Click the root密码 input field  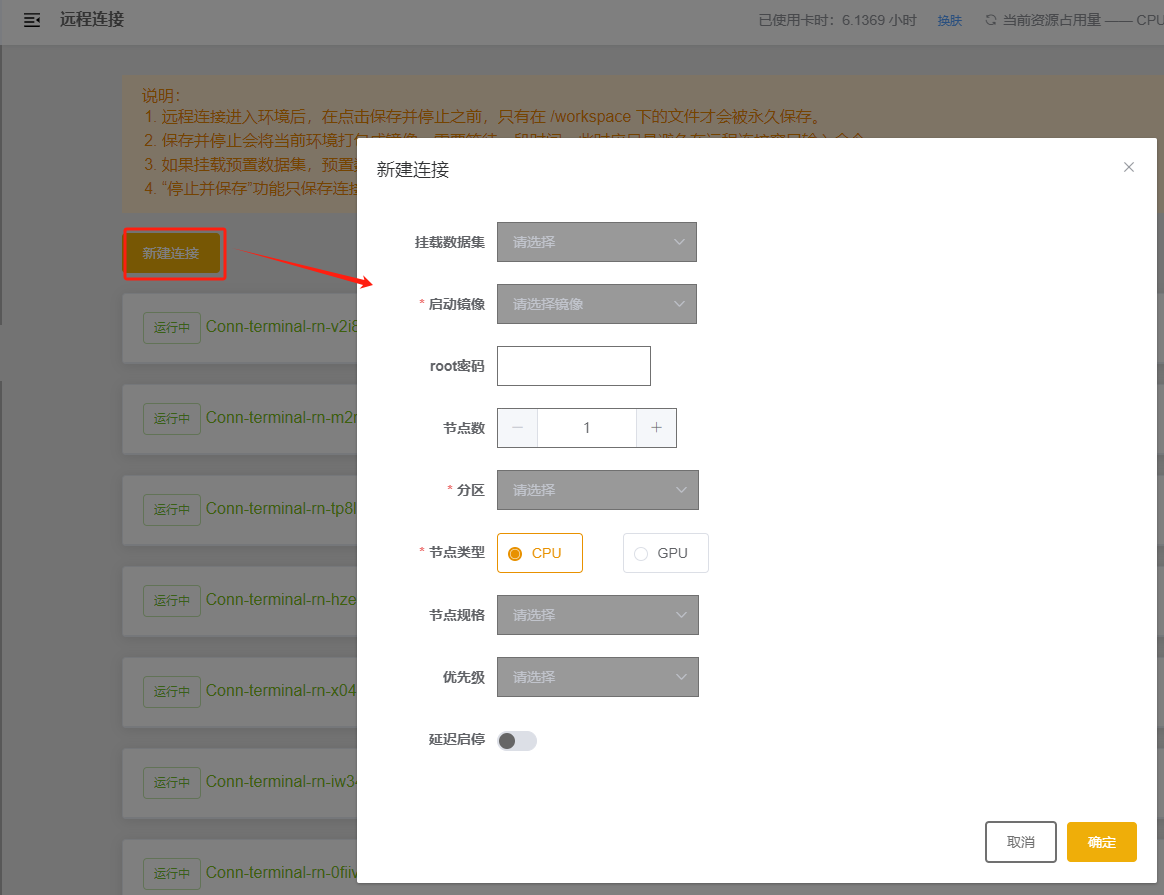[573, 366]
